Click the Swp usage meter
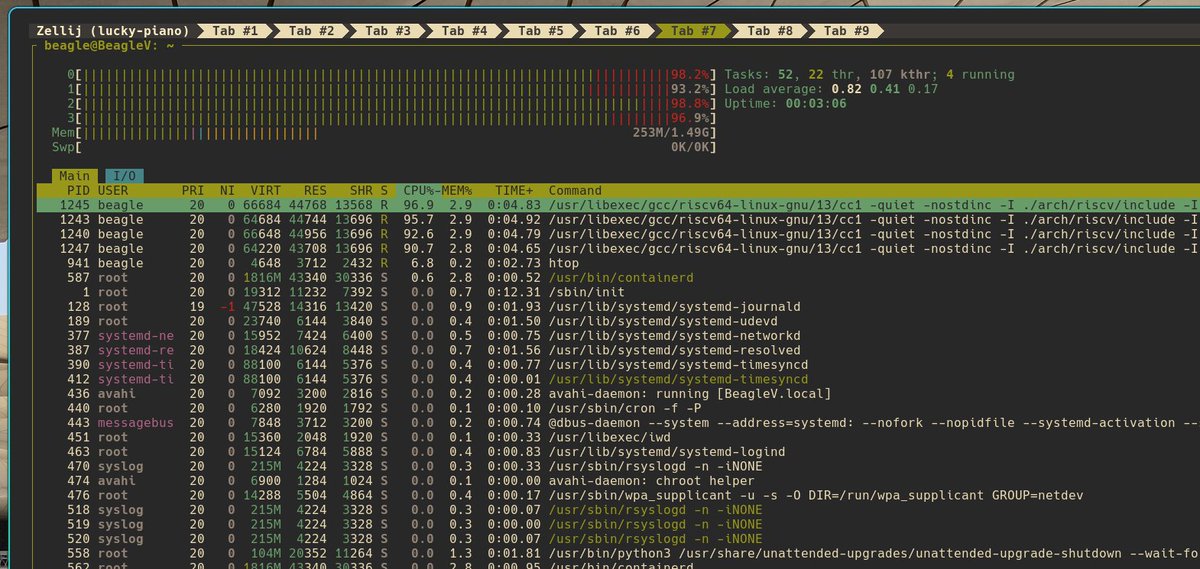The width and height of the screenshot is (1200, 569). click(385, 147)
